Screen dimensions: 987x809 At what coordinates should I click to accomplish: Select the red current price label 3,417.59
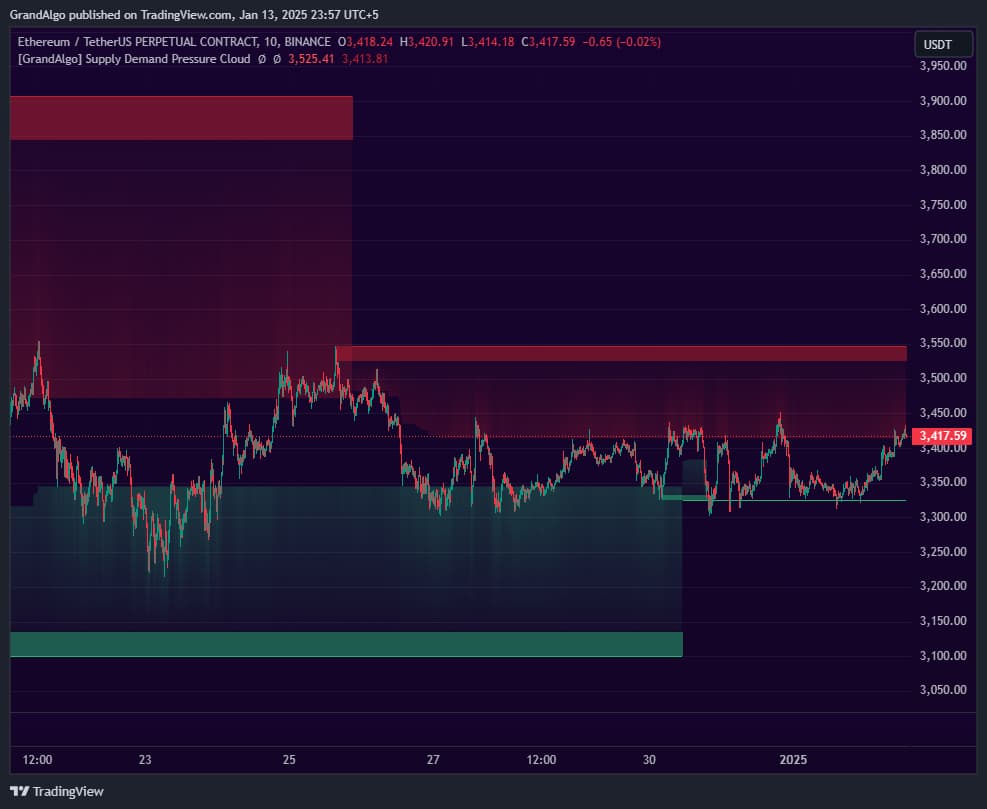click(941, 436)
